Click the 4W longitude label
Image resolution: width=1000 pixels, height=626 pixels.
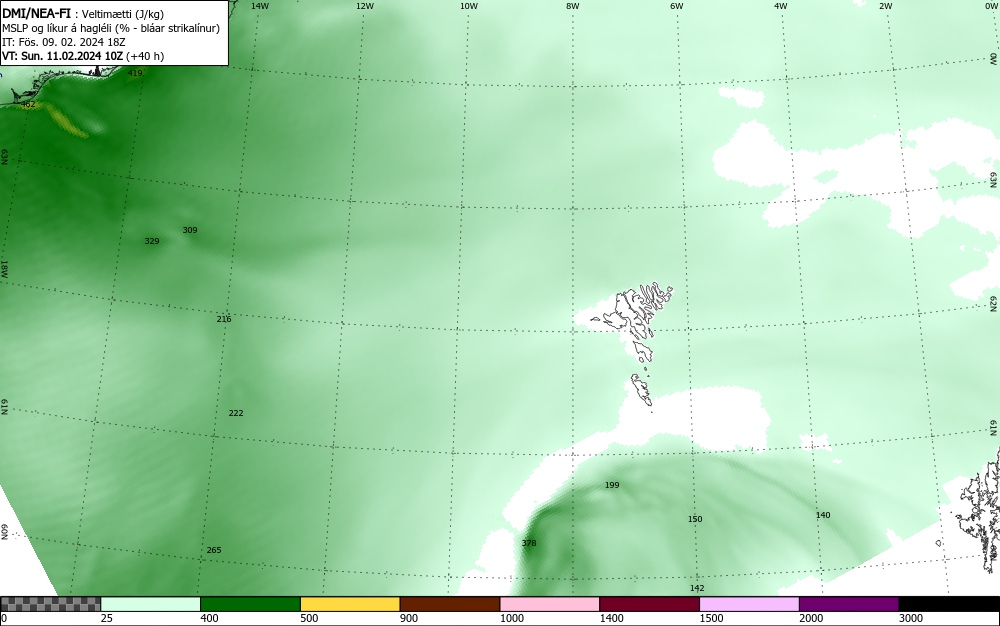781,6
